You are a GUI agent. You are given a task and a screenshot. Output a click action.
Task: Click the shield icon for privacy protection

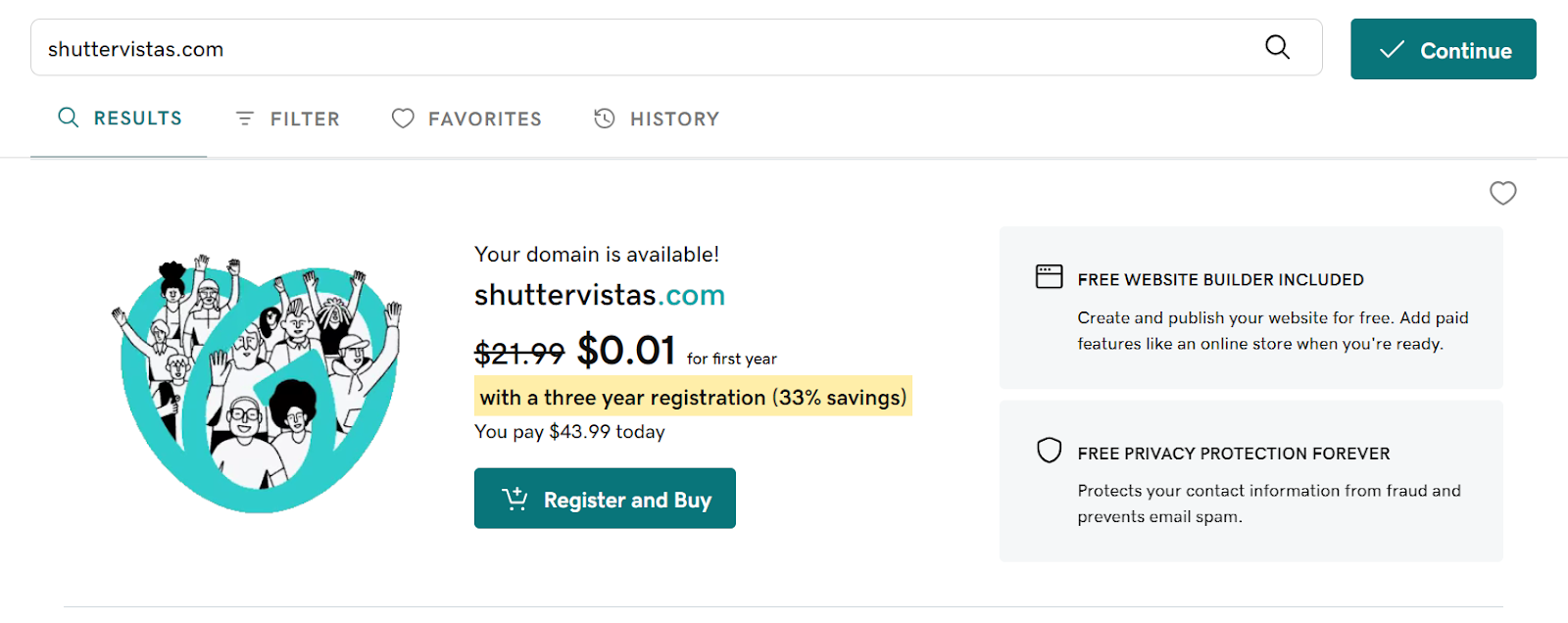(1049, 451)
